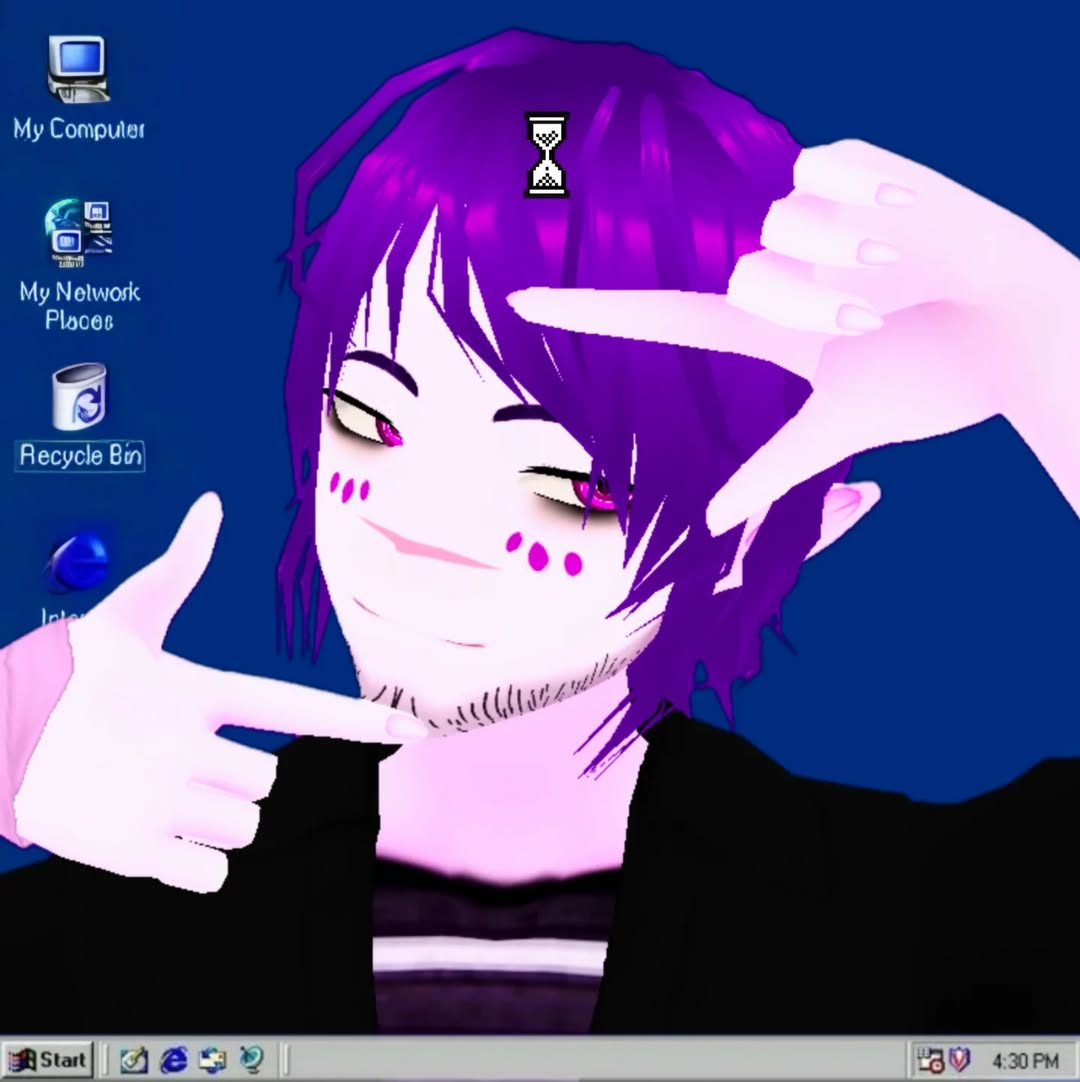The height and width of the screenshot is (1082, 1080).
Task: Select the My Computer desktop icon
Action: tap(78, 69)
